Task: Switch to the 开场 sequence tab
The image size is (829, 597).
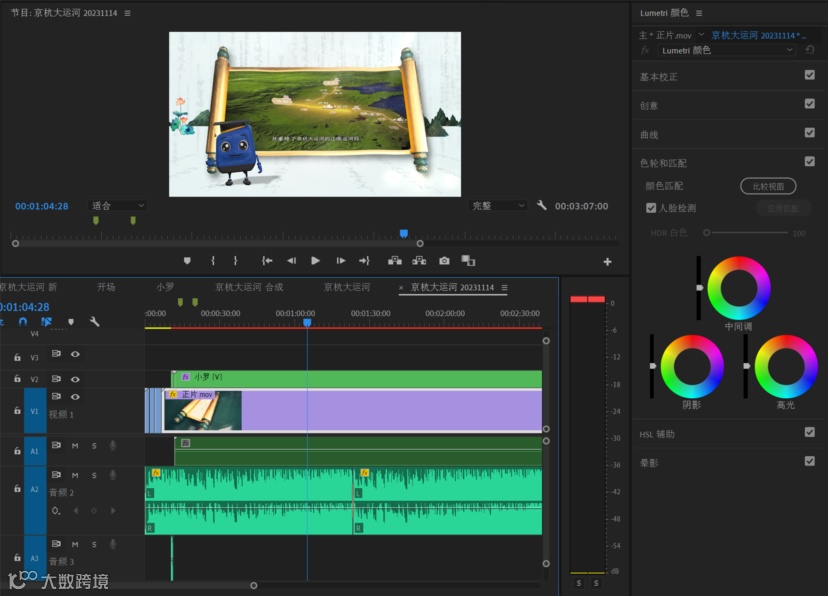Action: pos(106,287)
